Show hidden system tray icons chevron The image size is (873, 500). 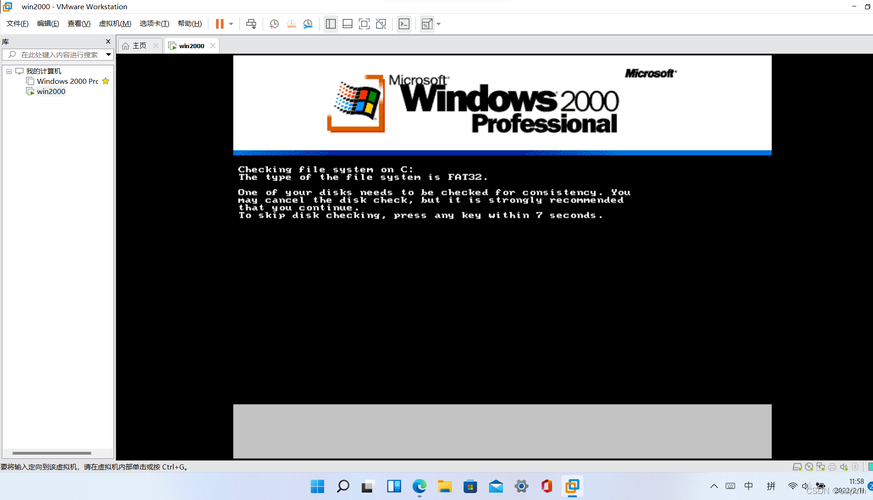click(x=714, y=486)
